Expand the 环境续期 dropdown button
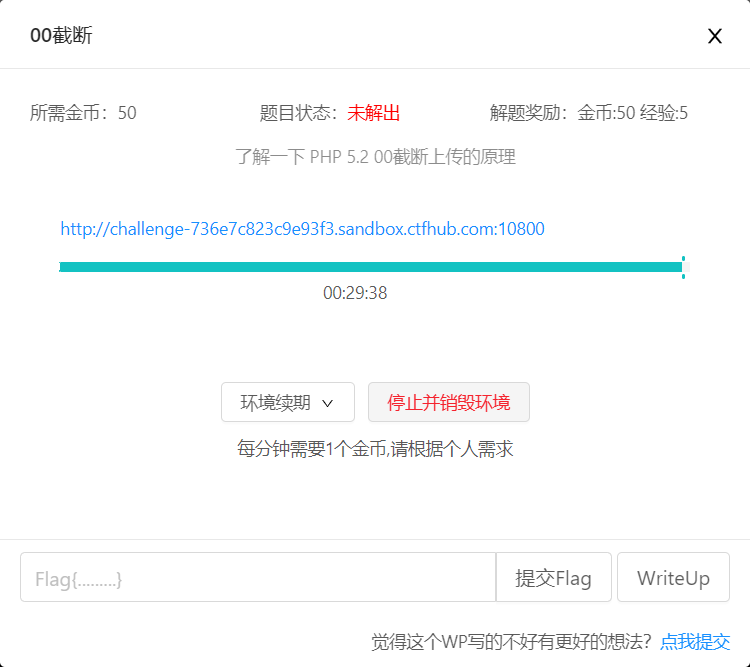This screenshot has width=750, height=667. point(287,402)
